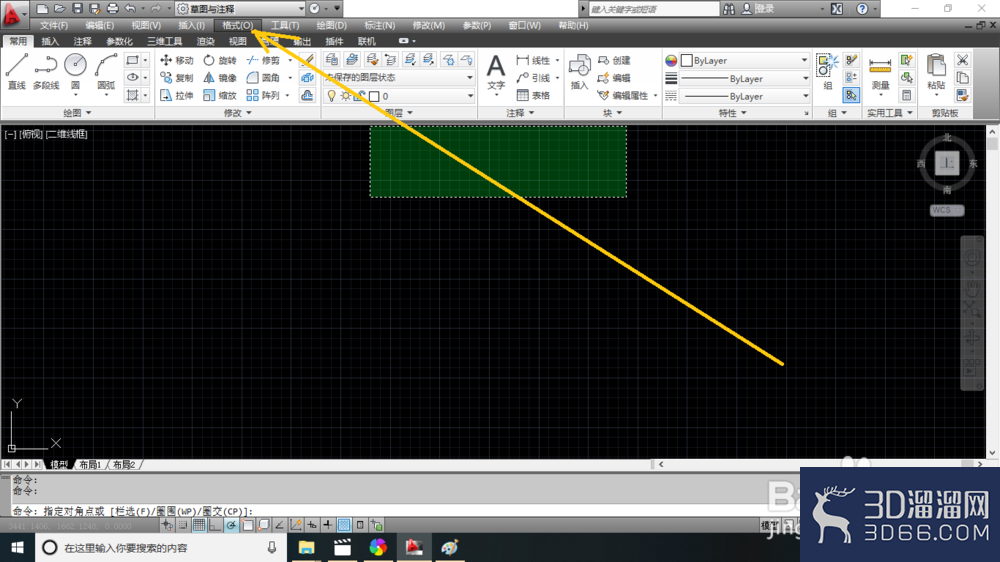
Task: Toggle grid display in the status bar
Action: (x=200, y=525)
